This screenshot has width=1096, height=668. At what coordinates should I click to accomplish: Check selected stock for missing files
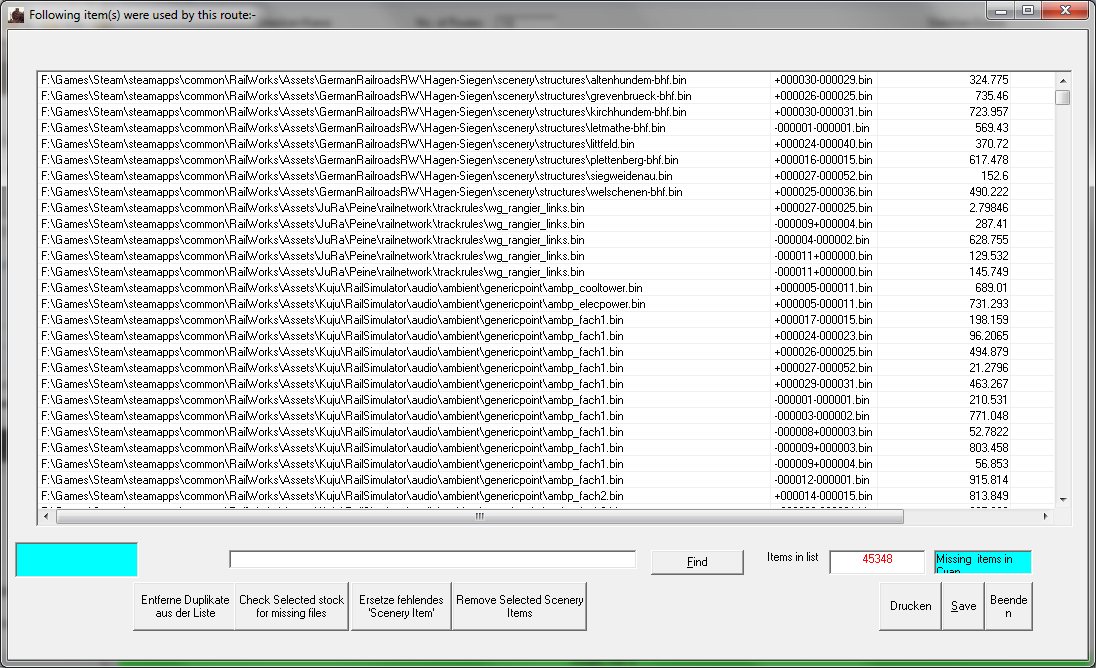[291, 606]
